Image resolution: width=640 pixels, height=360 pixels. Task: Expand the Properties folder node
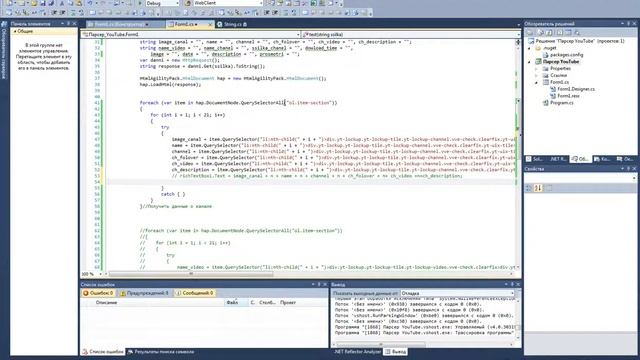(537, 69)
